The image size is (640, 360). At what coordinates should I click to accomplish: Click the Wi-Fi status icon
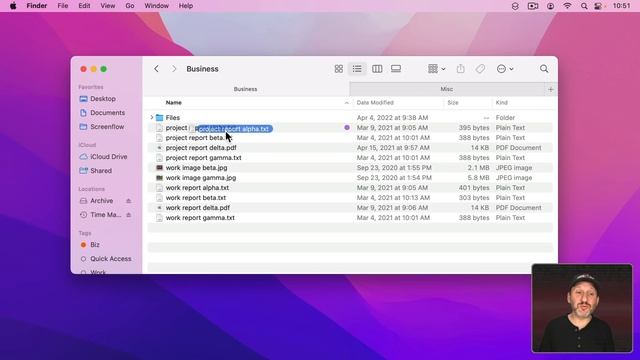click(x=567, y=6)
